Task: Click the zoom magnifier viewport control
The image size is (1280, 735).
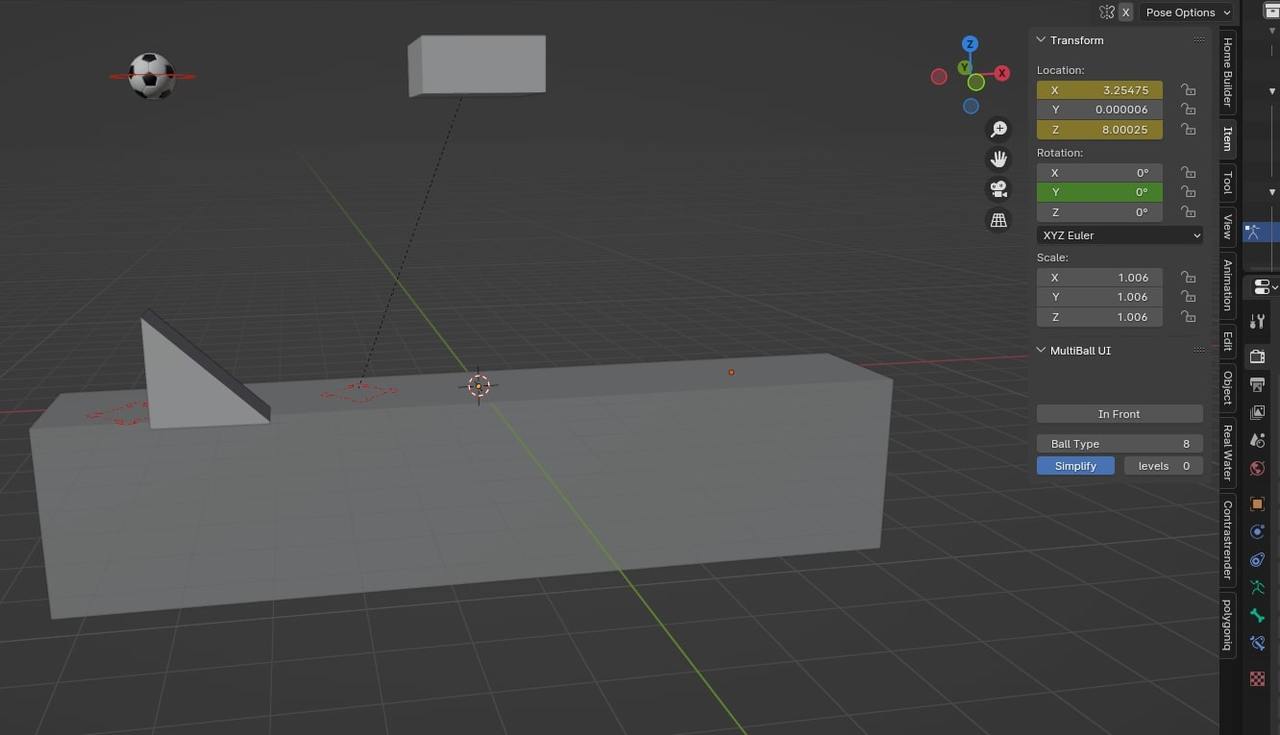Action: pos(998,128)
